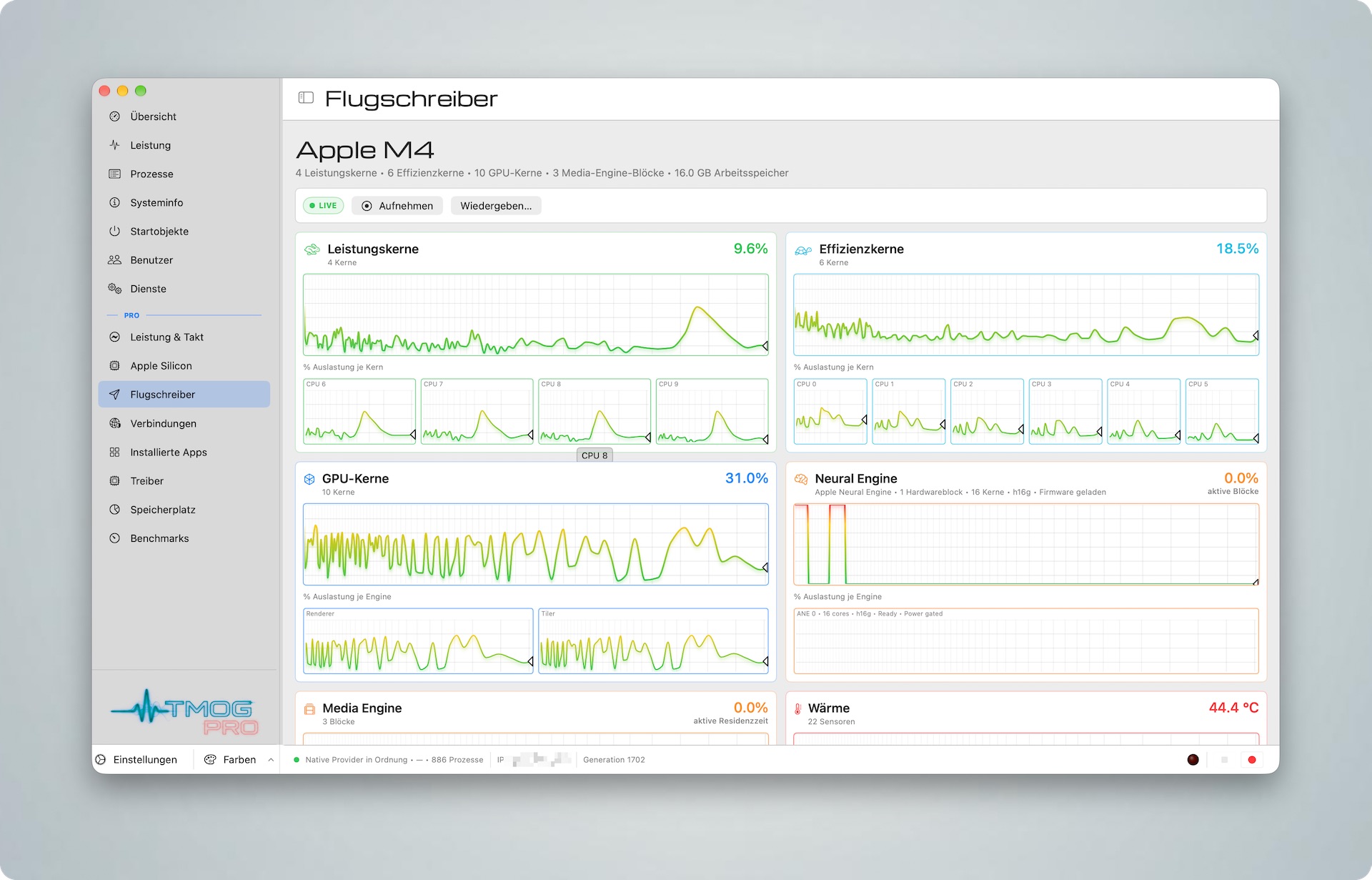The height and width of the screenshot is (880, 1372).
Task: Click the 44.4 °C Wärme value
Action: (x=1233, y=707)
